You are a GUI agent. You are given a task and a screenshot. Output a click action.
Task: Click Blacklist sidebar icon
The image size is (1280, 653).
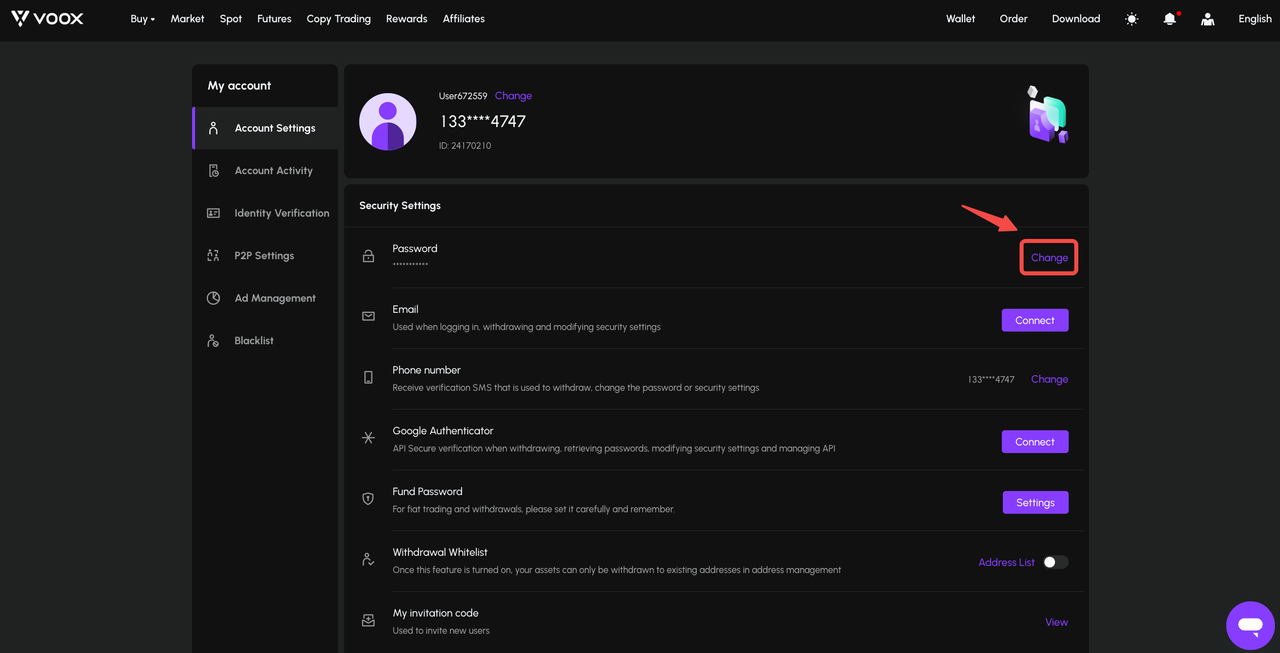point(213,341)
